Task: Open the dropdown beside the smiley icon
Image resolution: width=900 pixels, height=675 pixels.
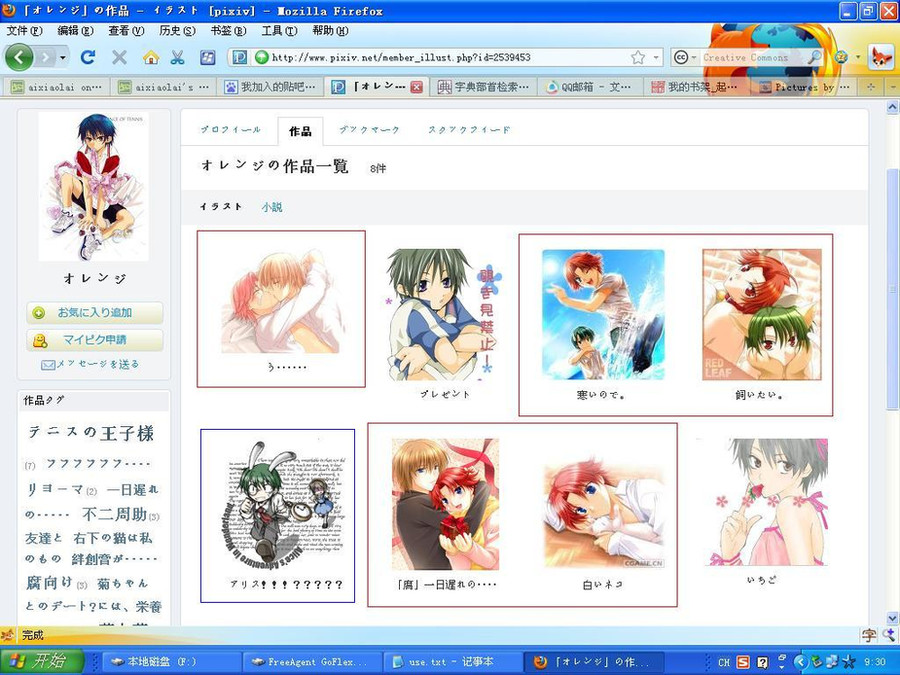Action: pyautogui.click(x=858, y=57)
